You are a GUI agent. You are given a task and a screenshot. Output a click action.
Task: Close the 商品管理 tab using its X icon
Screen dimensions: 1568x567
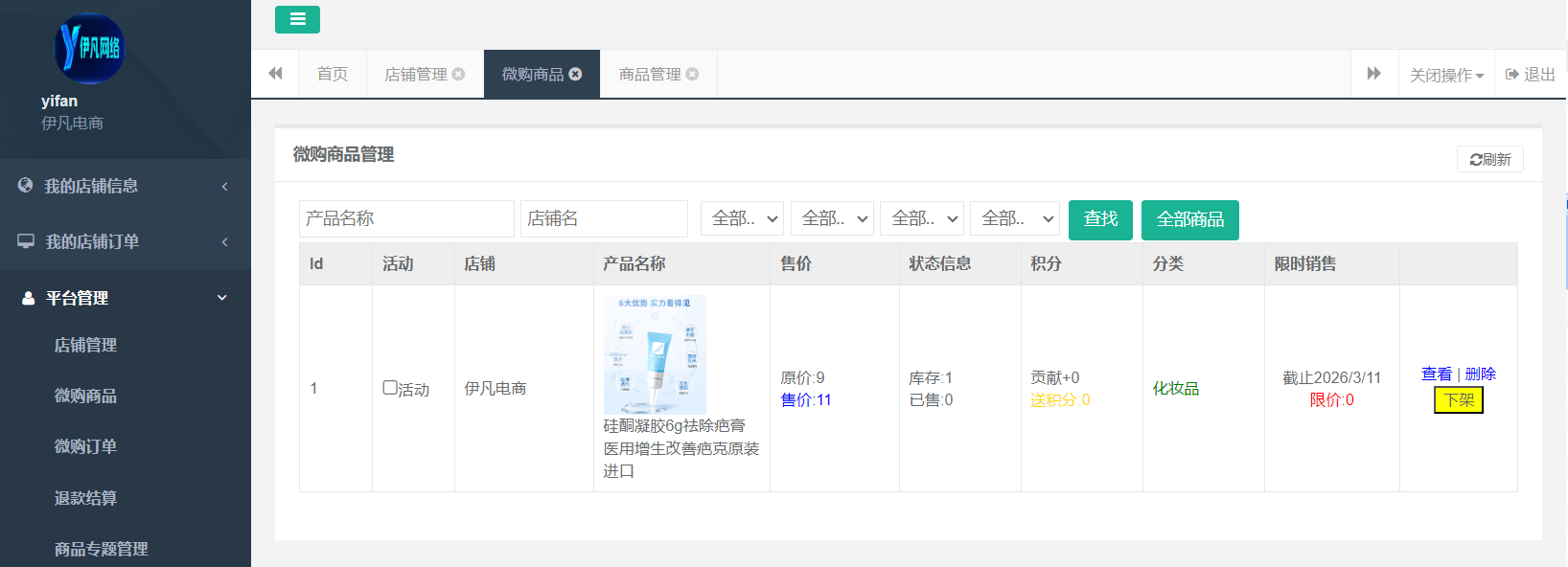click(x=693, y=74)
